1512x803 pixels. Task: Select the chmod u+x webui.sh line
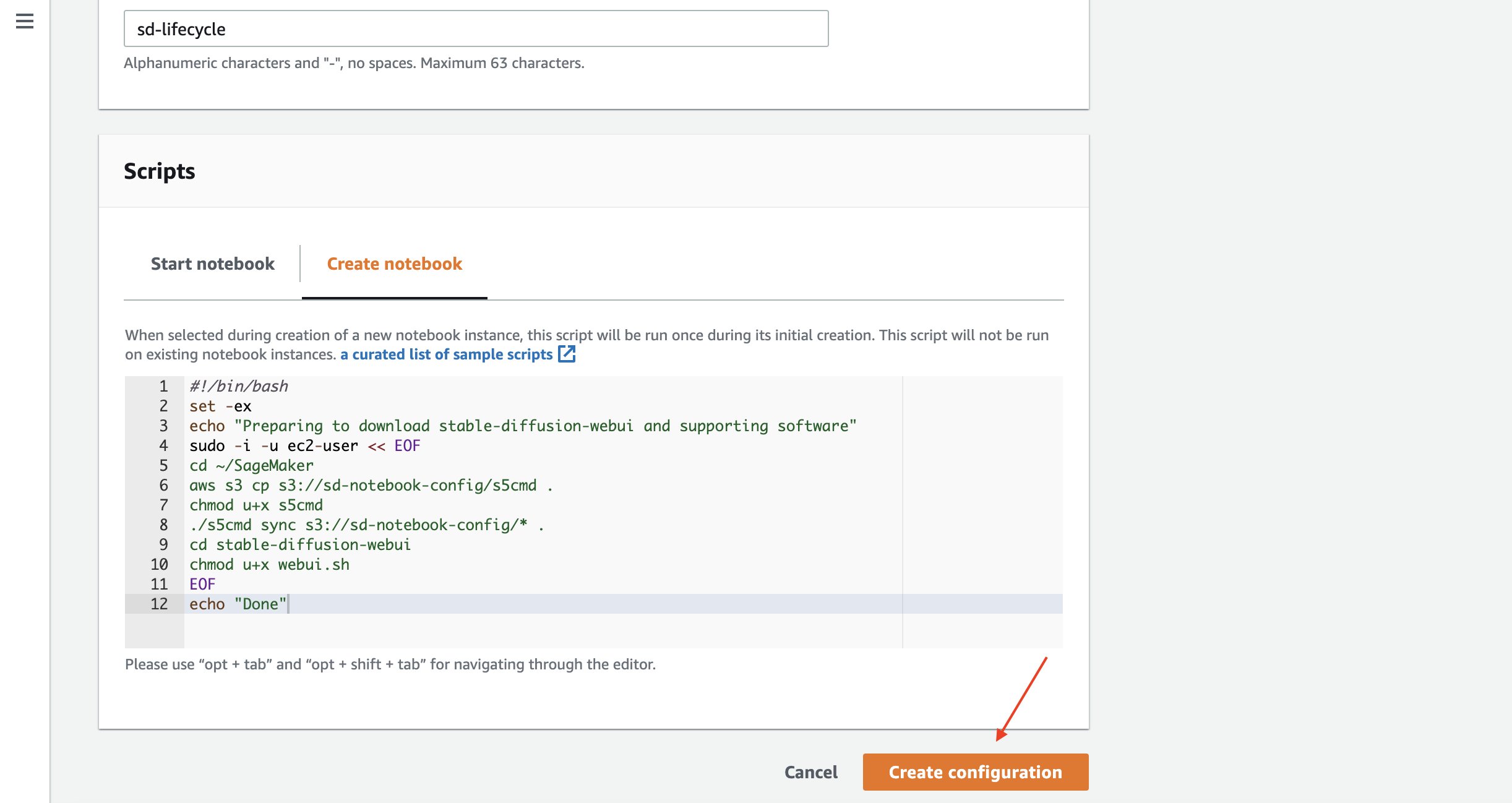point(269,564)
